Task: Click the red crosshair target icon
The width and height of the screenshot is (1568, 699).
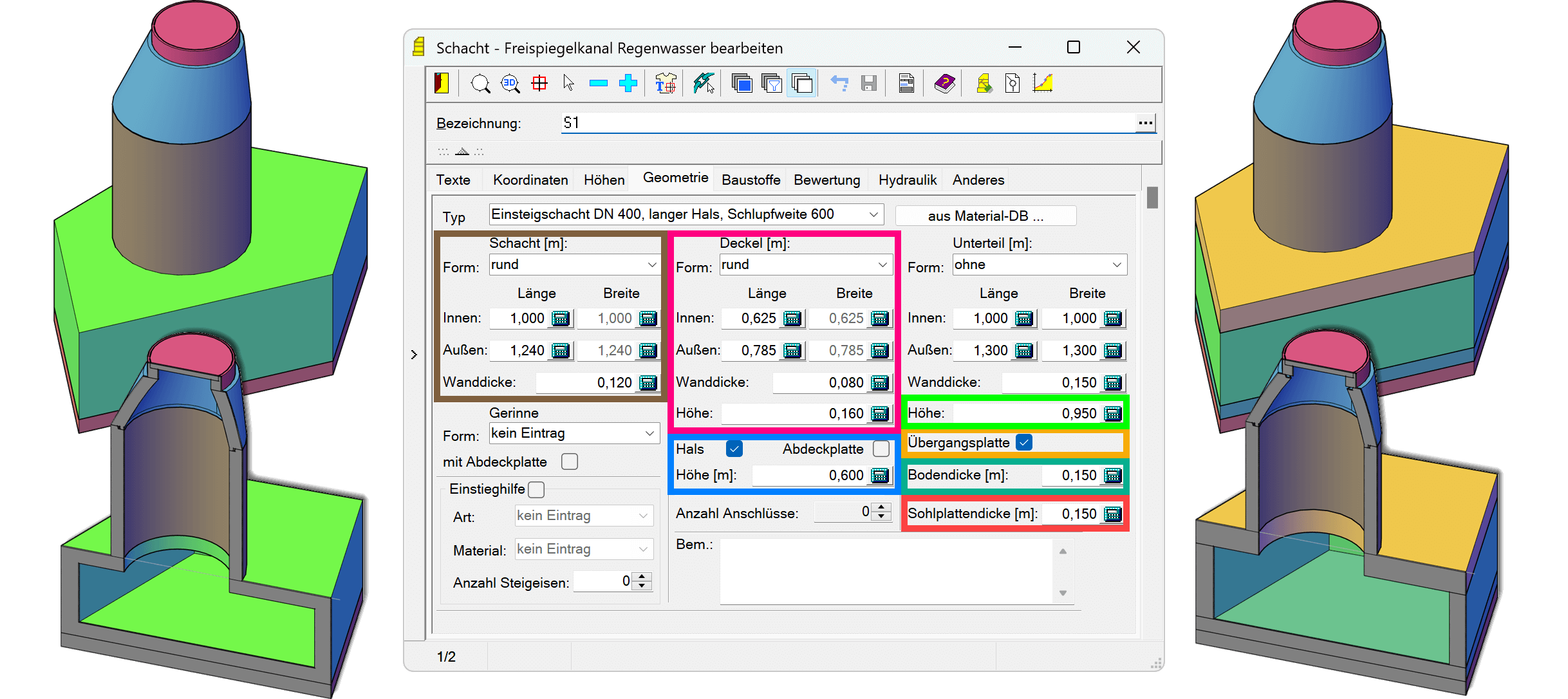Action: pos(539,84)
